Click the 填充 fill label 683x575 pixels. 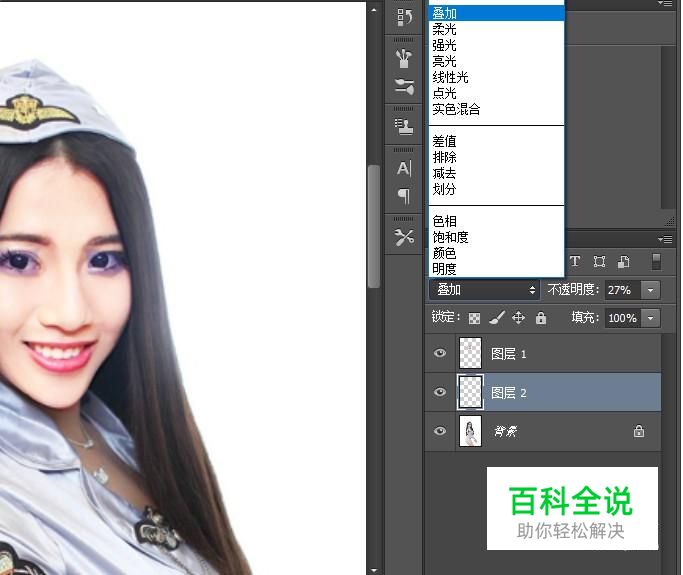[x=585, y=318]
